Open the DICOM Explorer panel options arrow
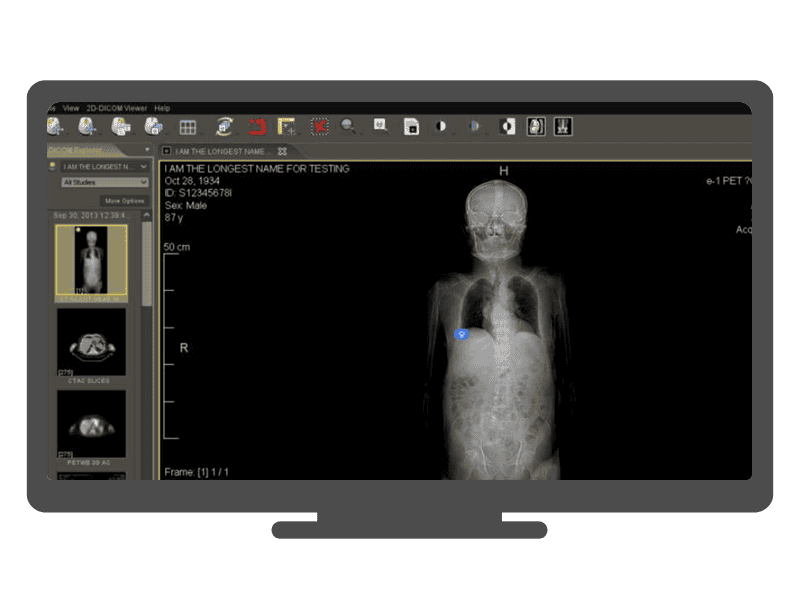The image size is (800, 600). tap(147, 150)
